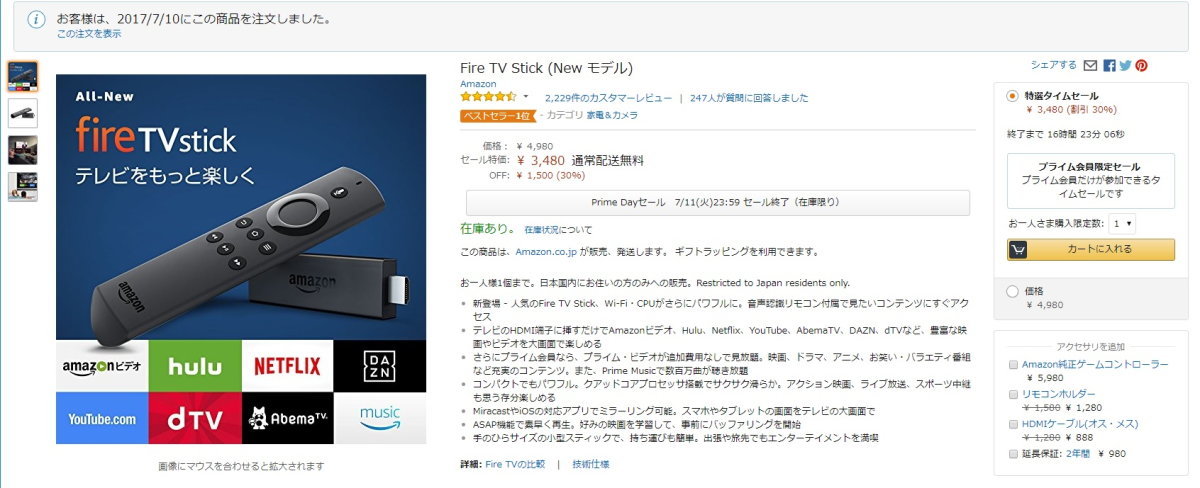This screenshot has height=488, width=1200.
Task: Select the 特選タイムセール radio option
Action: [1013, 96]
